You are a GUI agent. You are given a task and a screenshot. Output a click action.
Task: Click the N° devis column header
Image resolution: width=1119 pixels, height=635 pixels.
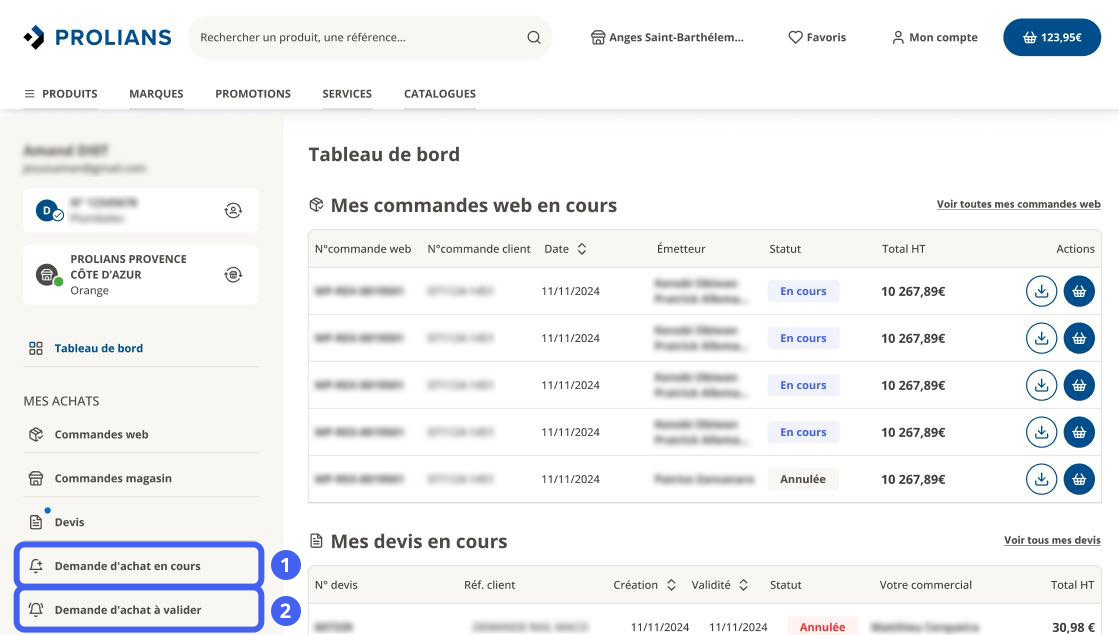[336, 585]
